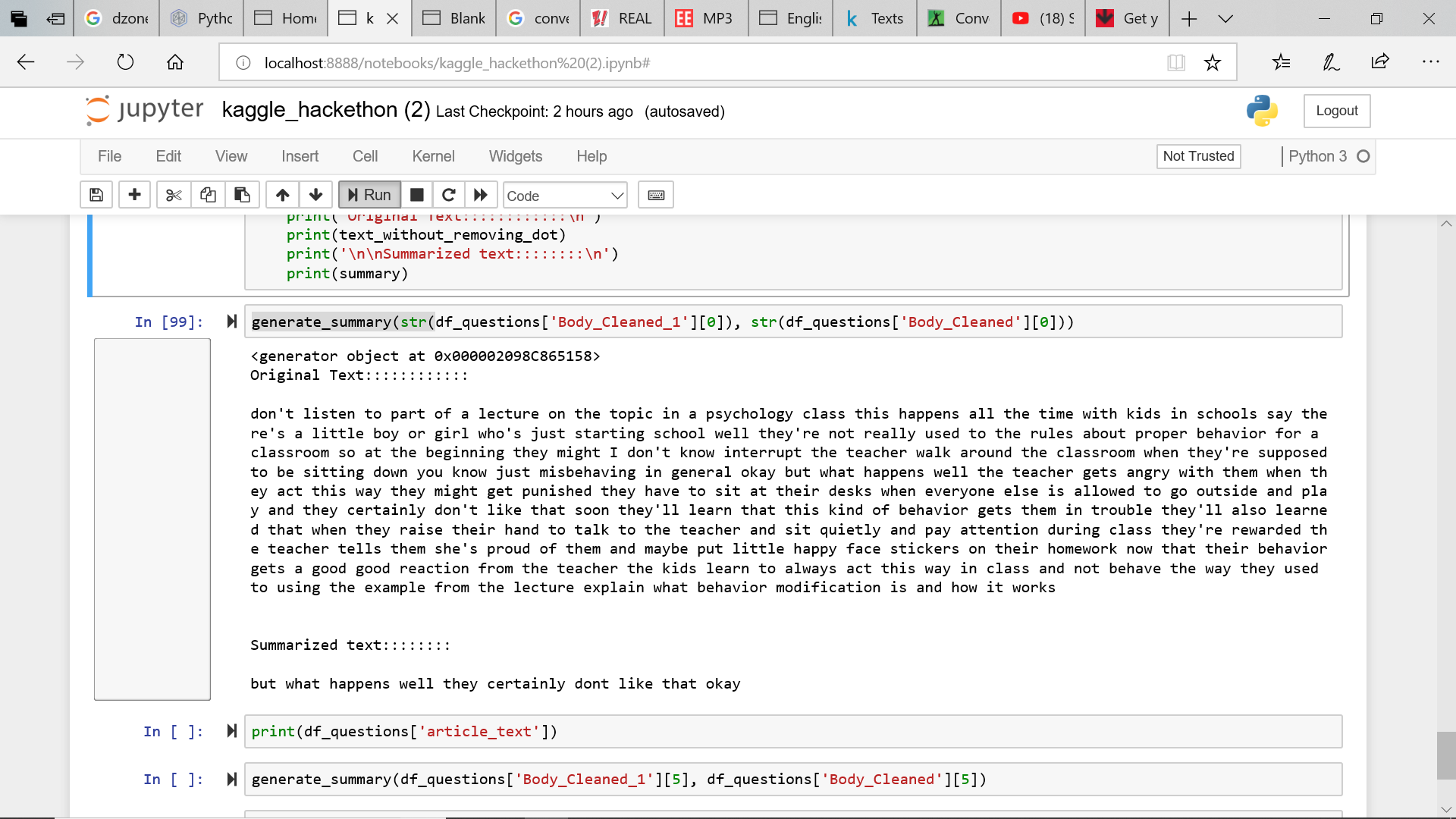The image size is (1456, 819).
Task: Paste cells below icon
Action: point(242,196)
